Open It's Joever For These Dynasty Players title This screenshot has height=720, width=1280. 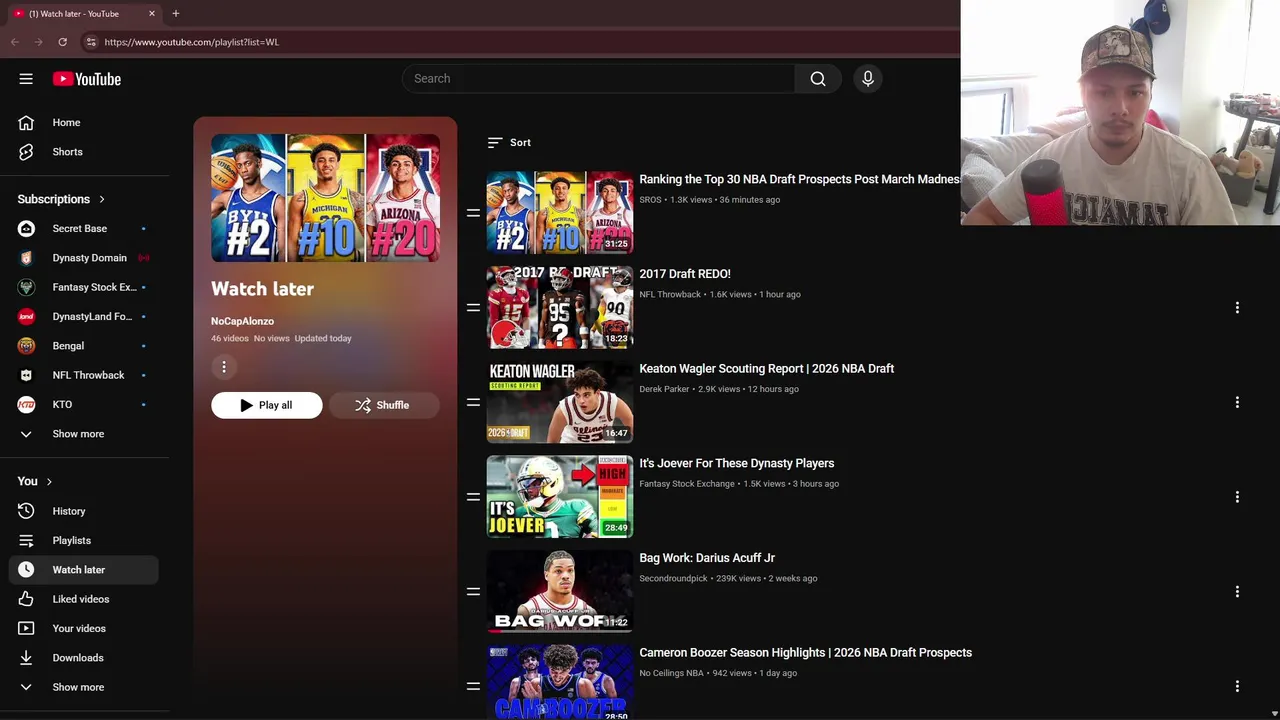pyautogui.click(x=737, y=463)
